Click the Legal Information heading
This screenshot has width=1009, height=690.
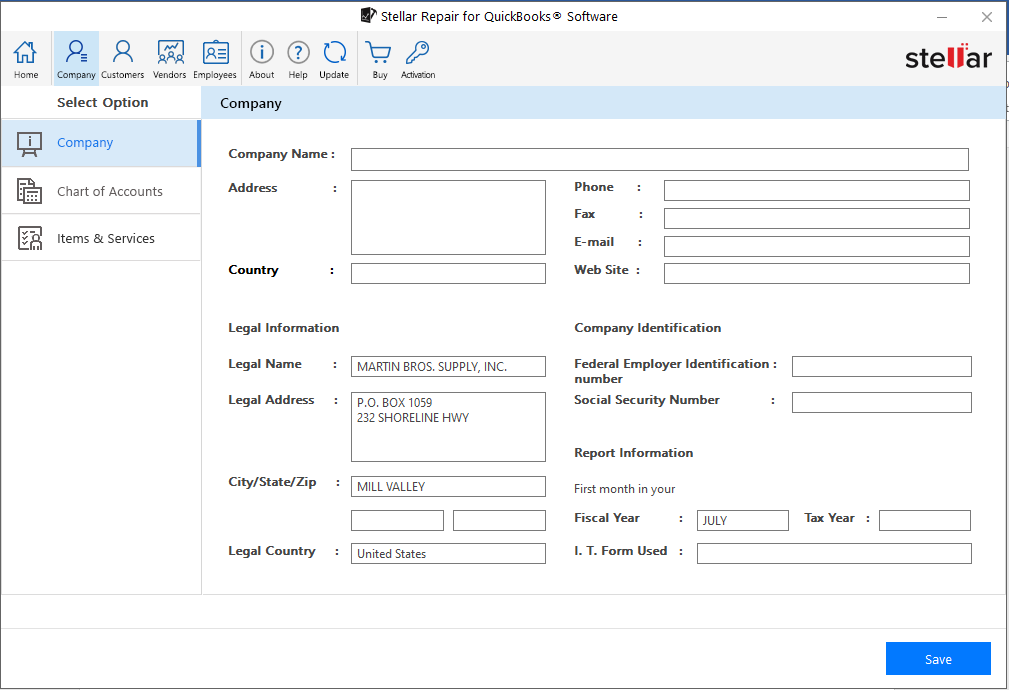pos(283,328)
